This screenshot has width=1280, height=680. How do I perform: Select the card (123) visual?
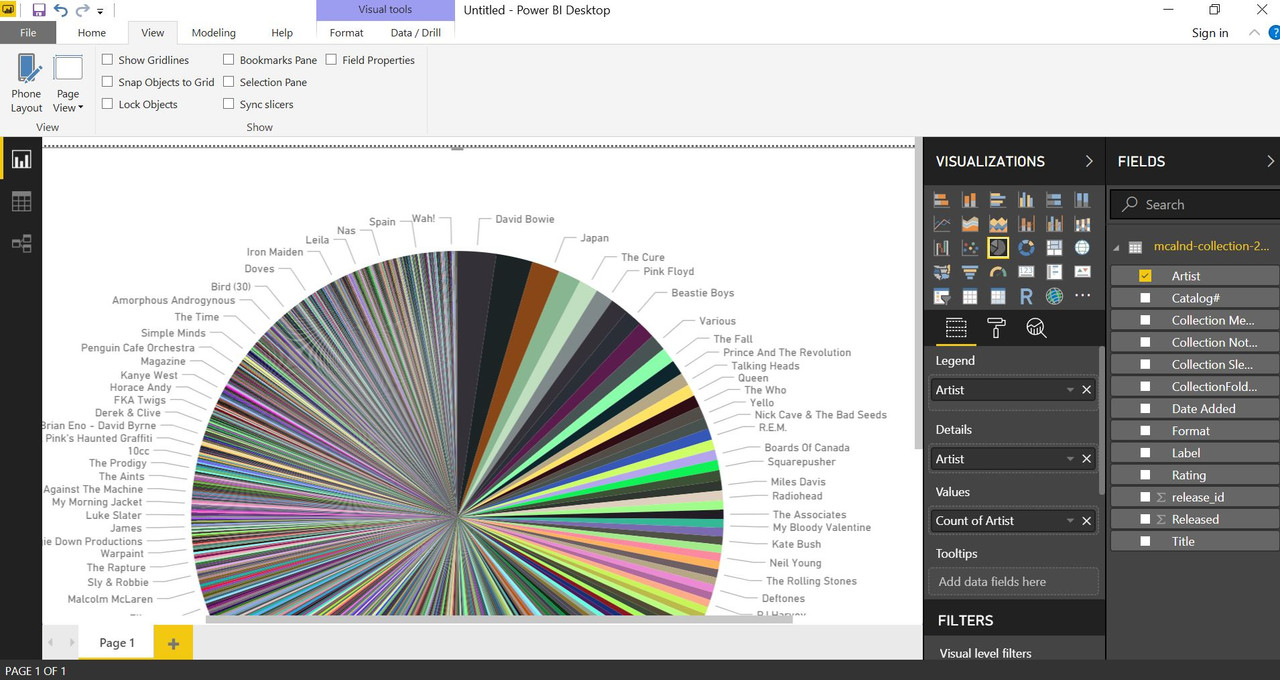point(1026,272)
